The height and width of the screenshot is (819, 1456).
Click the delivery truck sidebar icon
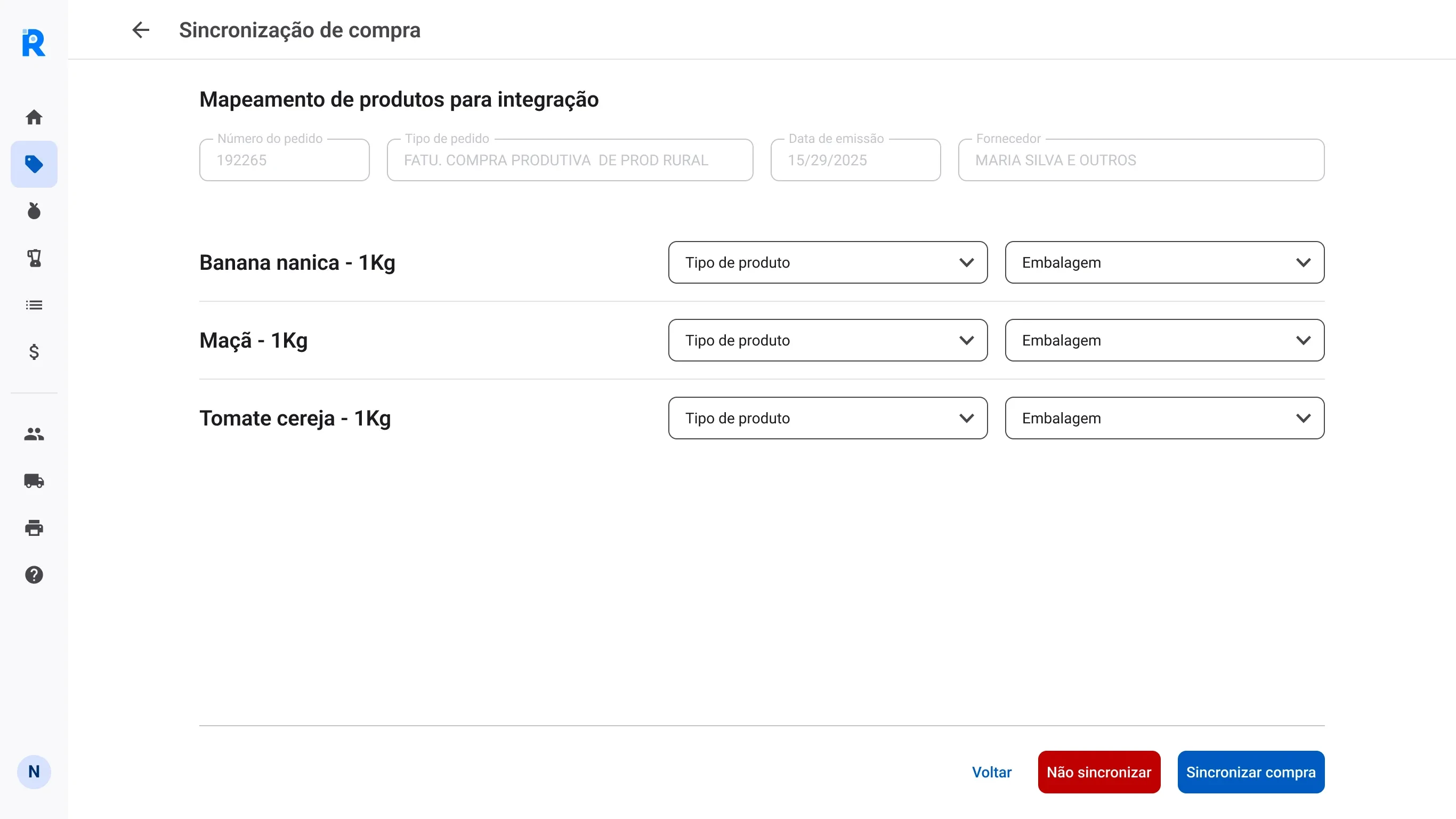pyautogui.click(x=34, y=481)
